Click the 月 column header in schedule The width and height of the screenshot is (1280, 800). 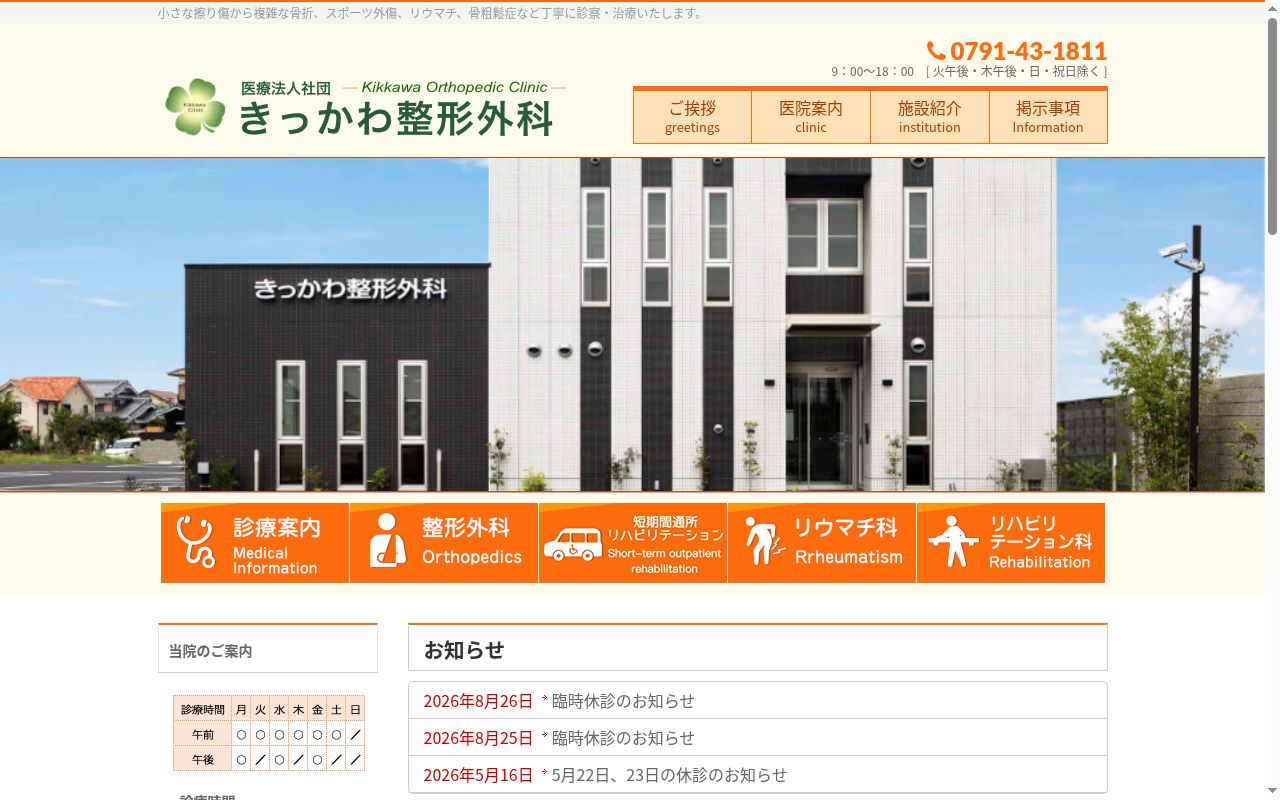(x=241, y=709)
